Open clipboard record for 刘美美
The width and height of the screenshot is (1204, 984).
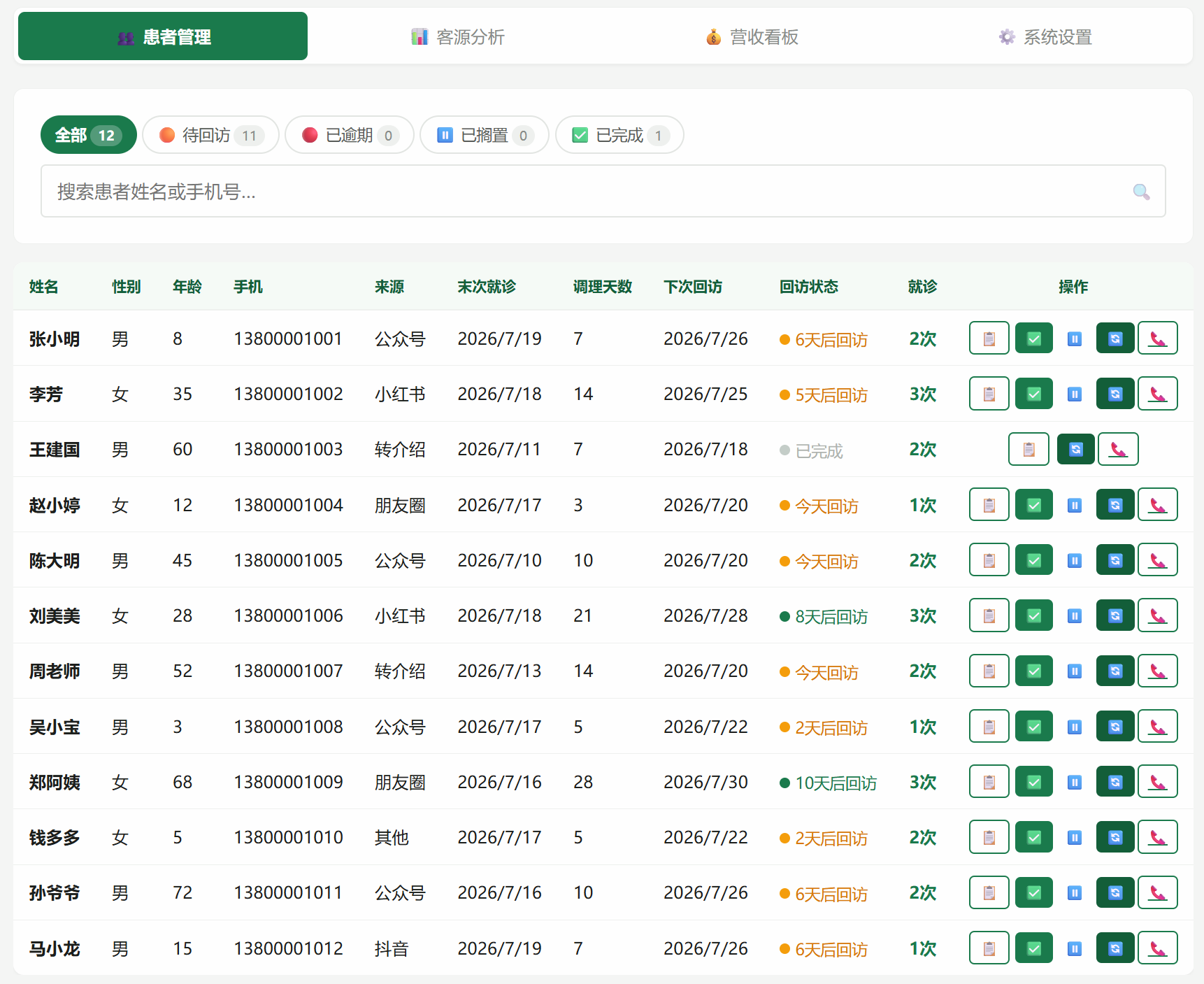click(x=989, y=615)
